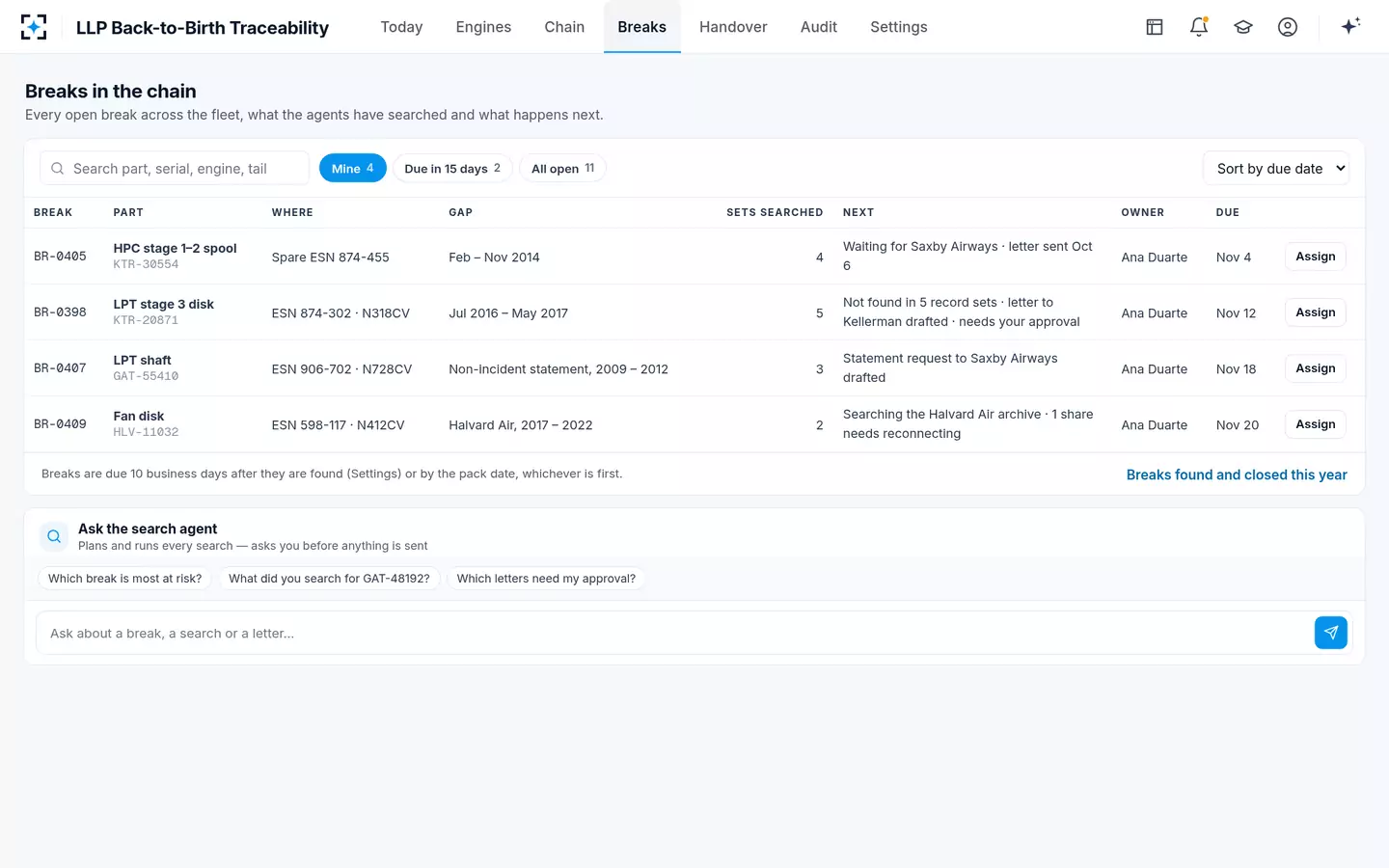The width and height of the screenshot is (1389, 868).
Task: Click the Nov 18 due date
Action: point(1236,369)
